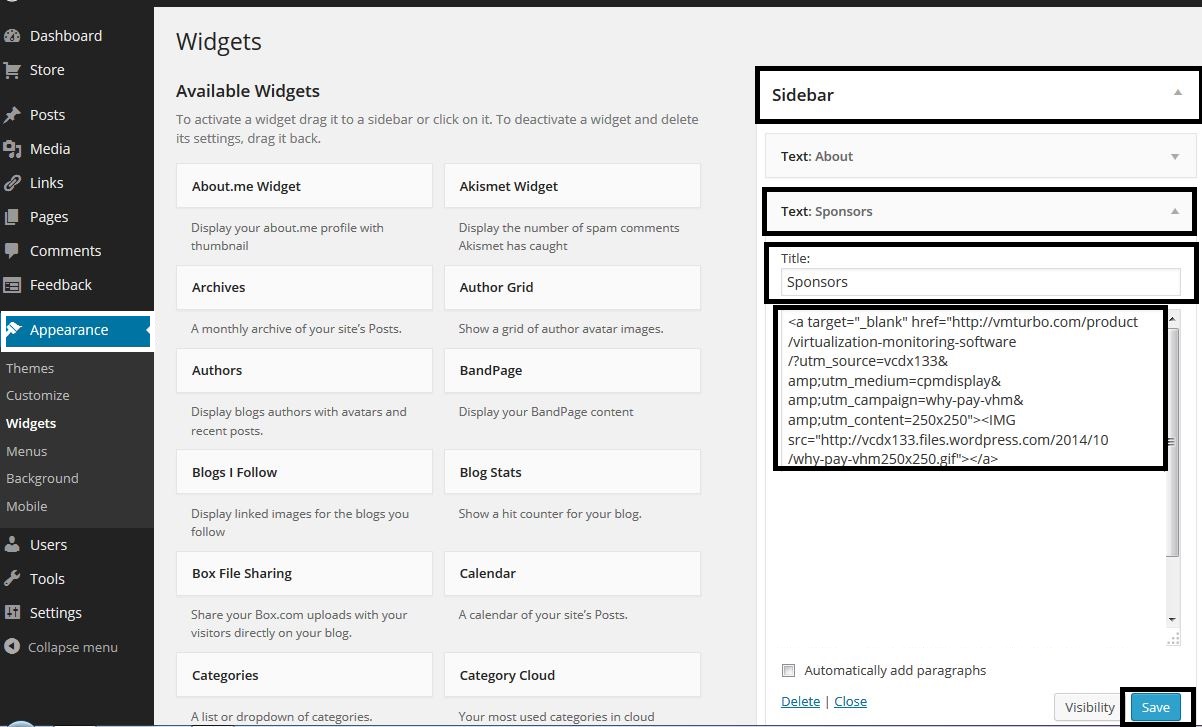Screen dimensions: 1202x727
Task: Open the Visibility settings button
Action: click(1089, 707)
